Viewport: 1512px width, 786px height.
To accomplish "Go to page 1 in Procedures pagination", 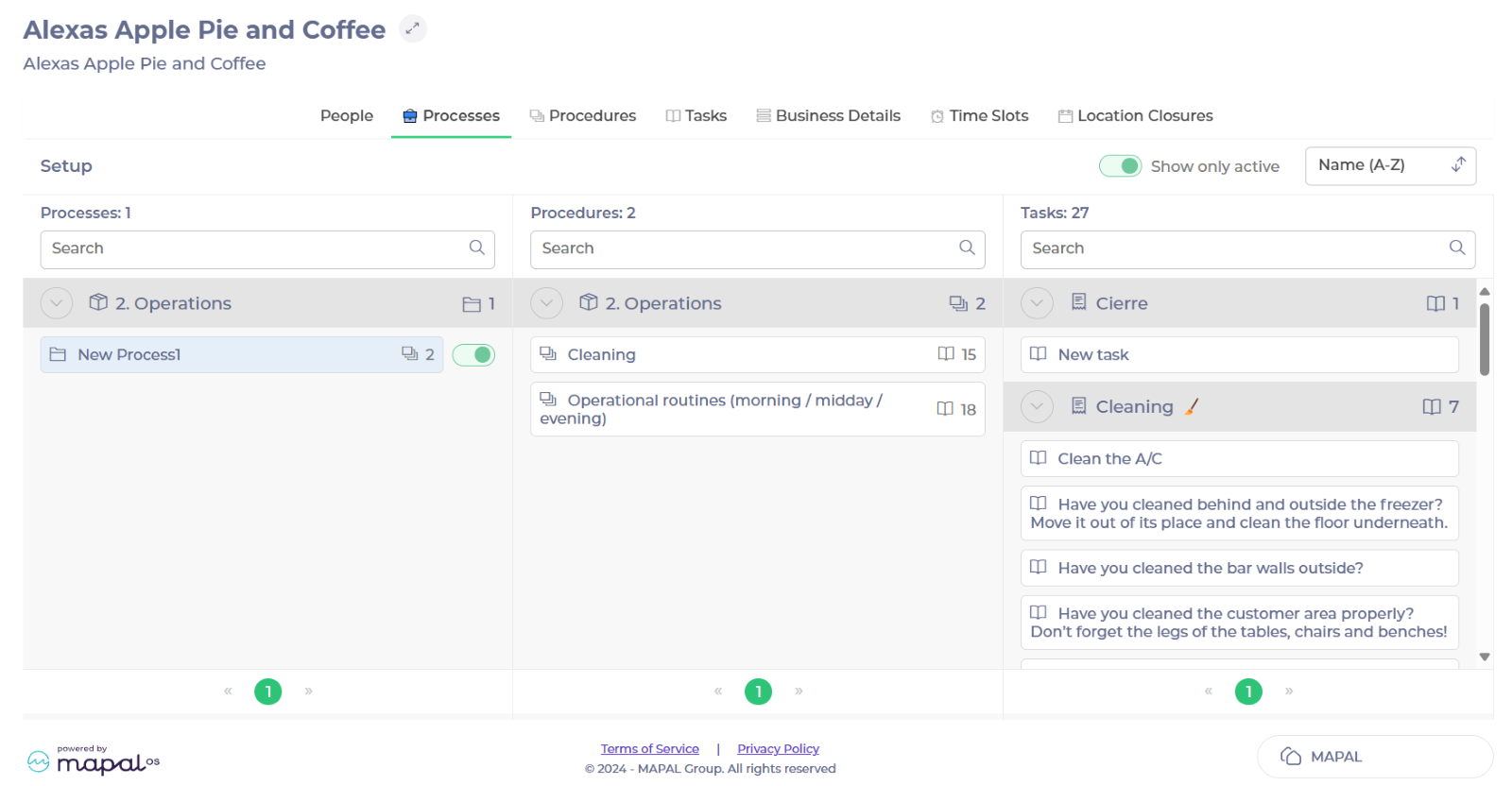I will 758,692.
